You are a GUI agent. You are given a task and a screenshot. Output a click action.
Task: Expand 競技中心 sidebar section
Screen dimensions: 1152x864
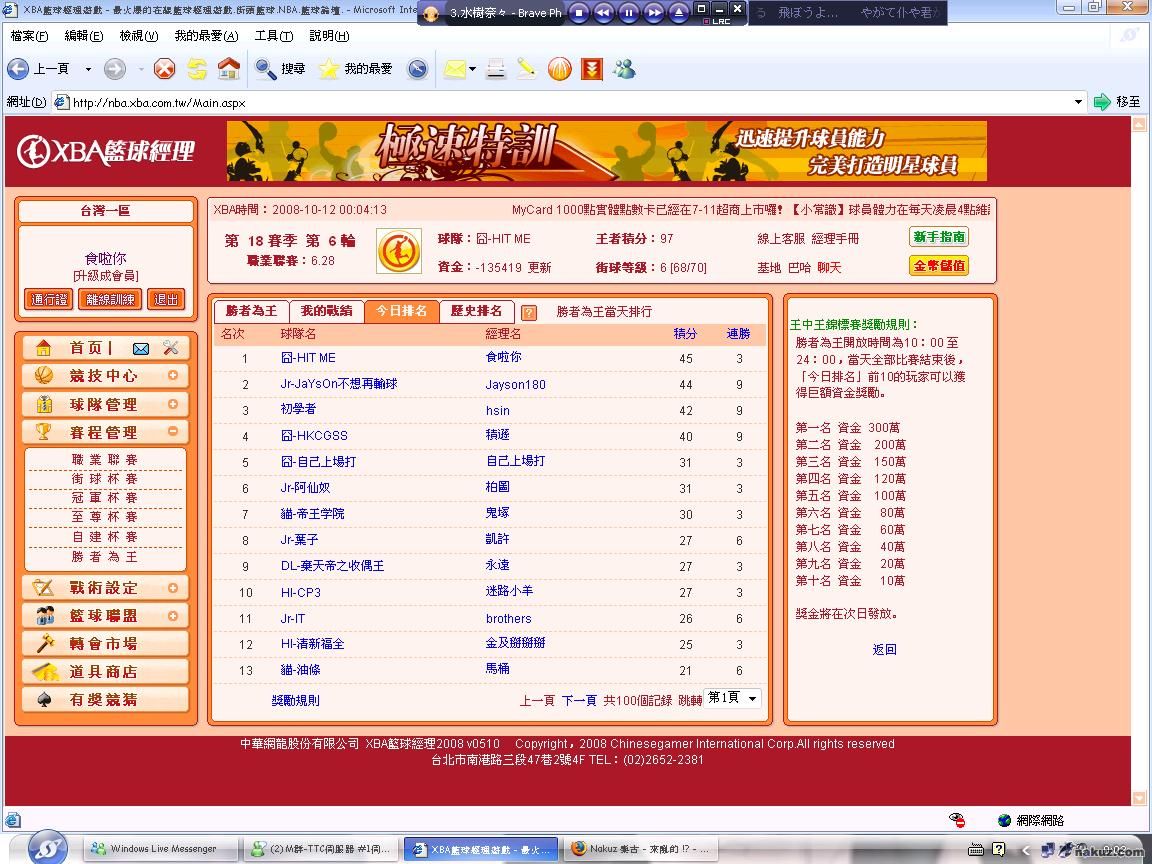tap(173, 375)
